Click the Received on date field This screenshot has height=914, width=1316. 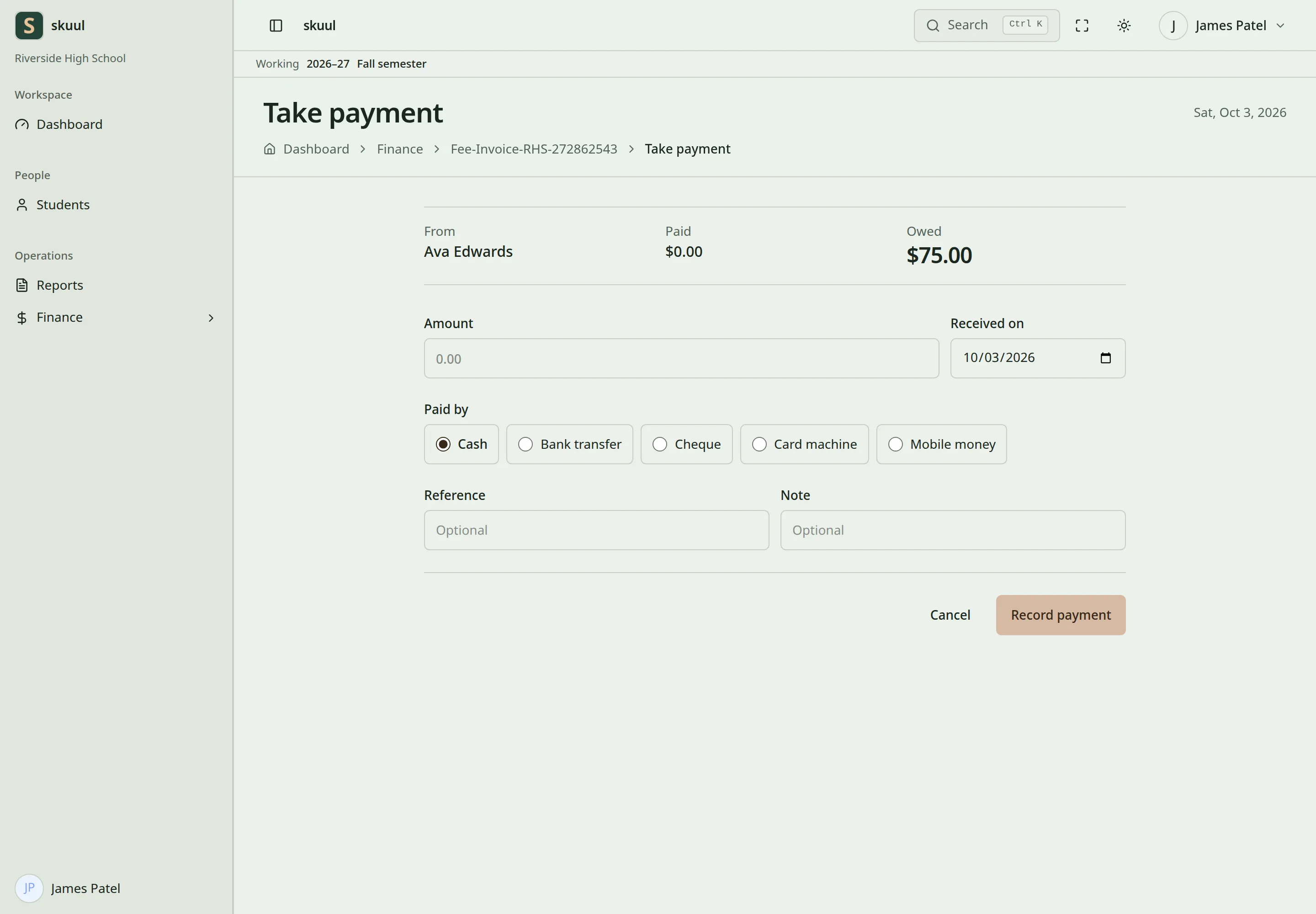point(1038,358)
